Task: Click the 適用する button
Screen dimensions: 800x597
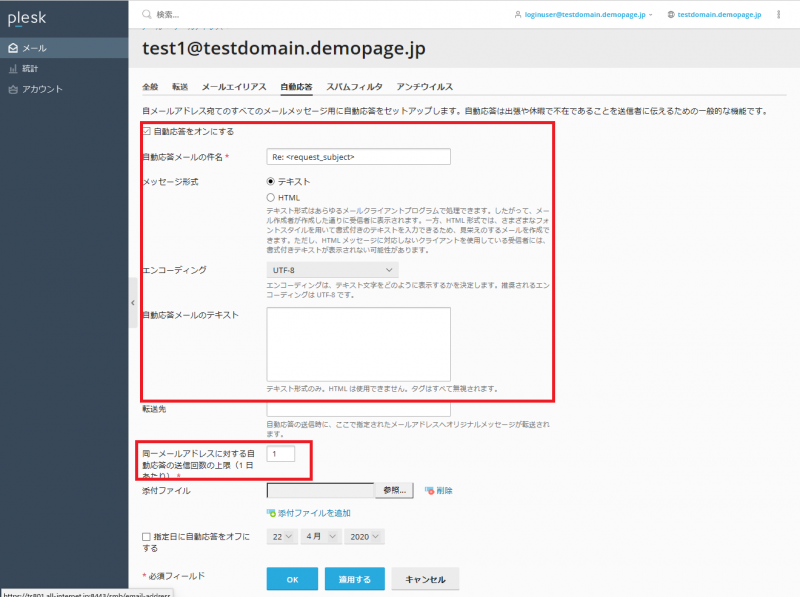Action: pos(353,579)
